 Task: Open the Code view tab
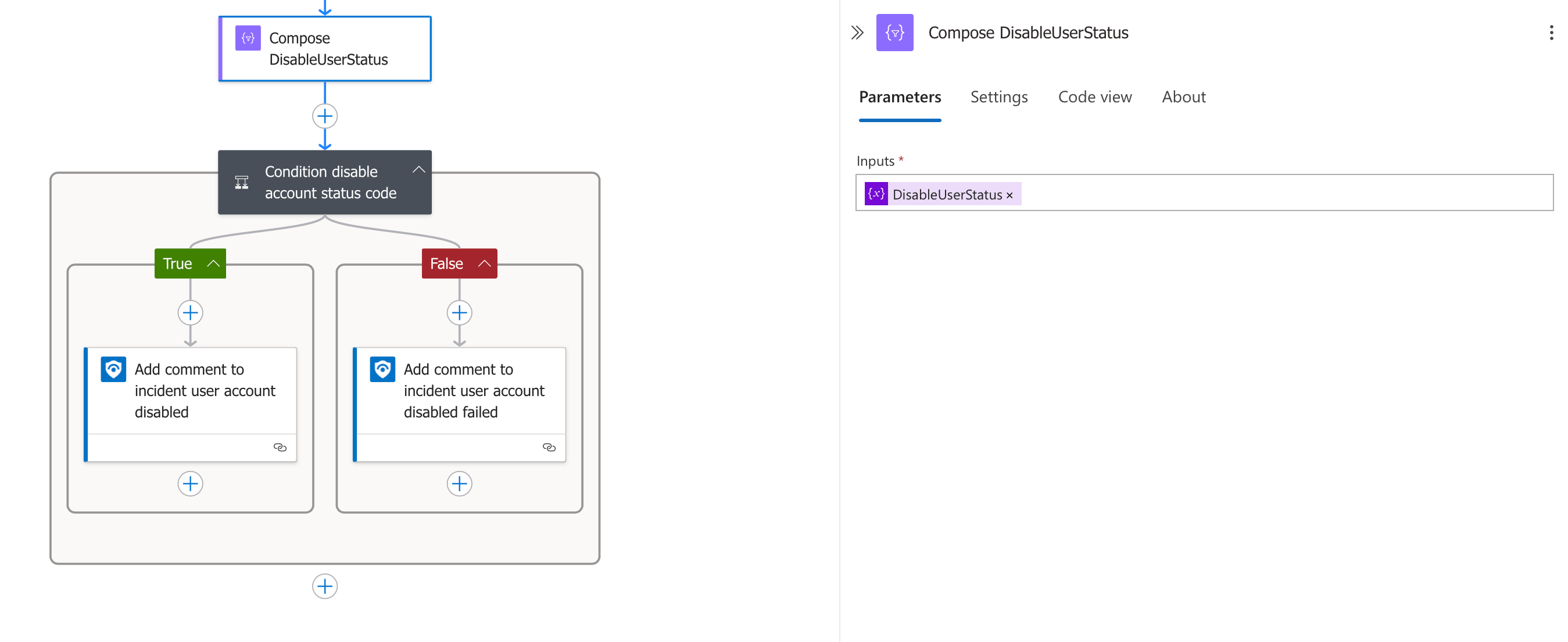(x=1094, y=97)
